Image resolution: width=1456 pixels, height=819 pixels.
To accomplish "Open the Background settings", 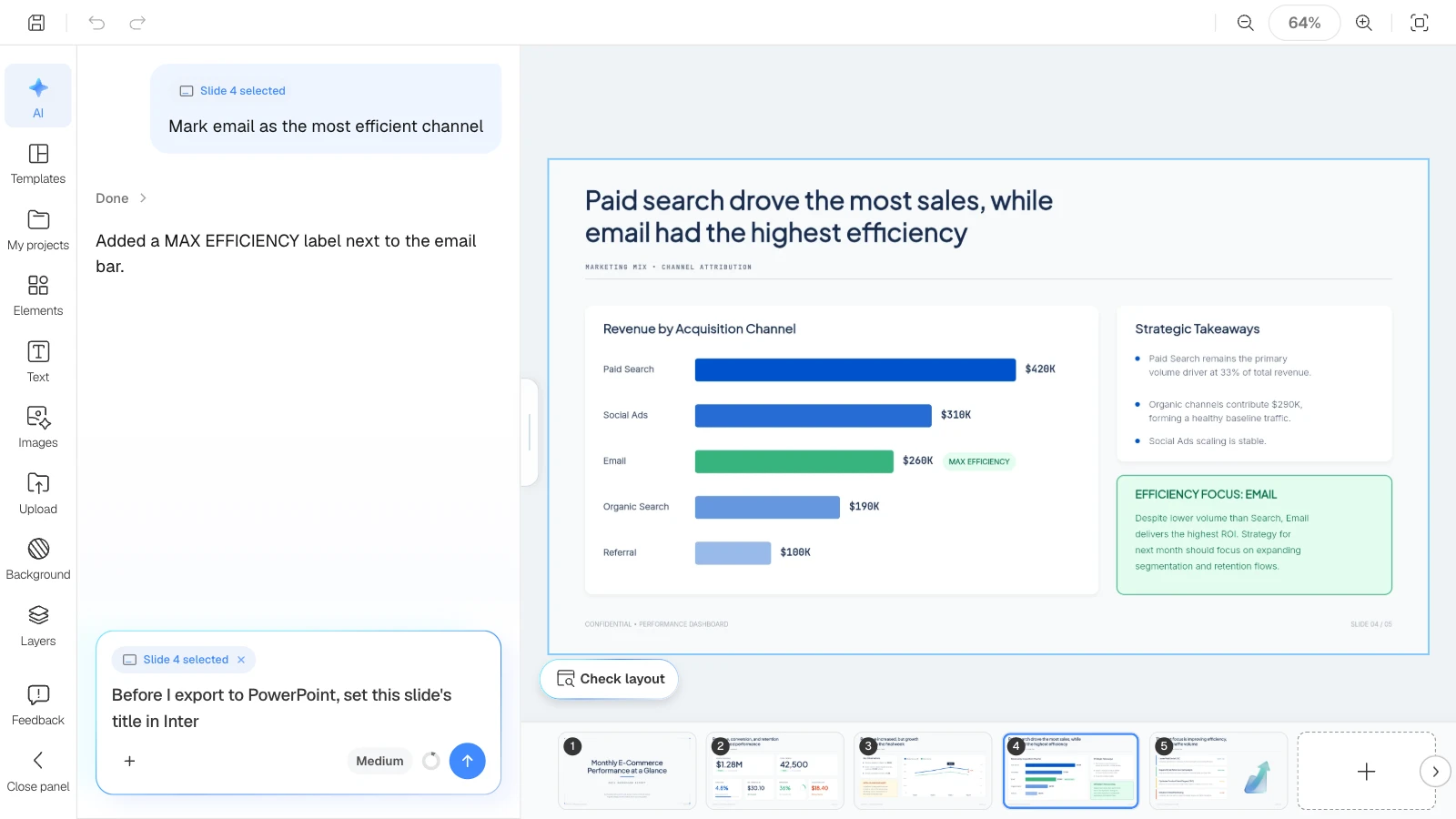I will 38,560.
